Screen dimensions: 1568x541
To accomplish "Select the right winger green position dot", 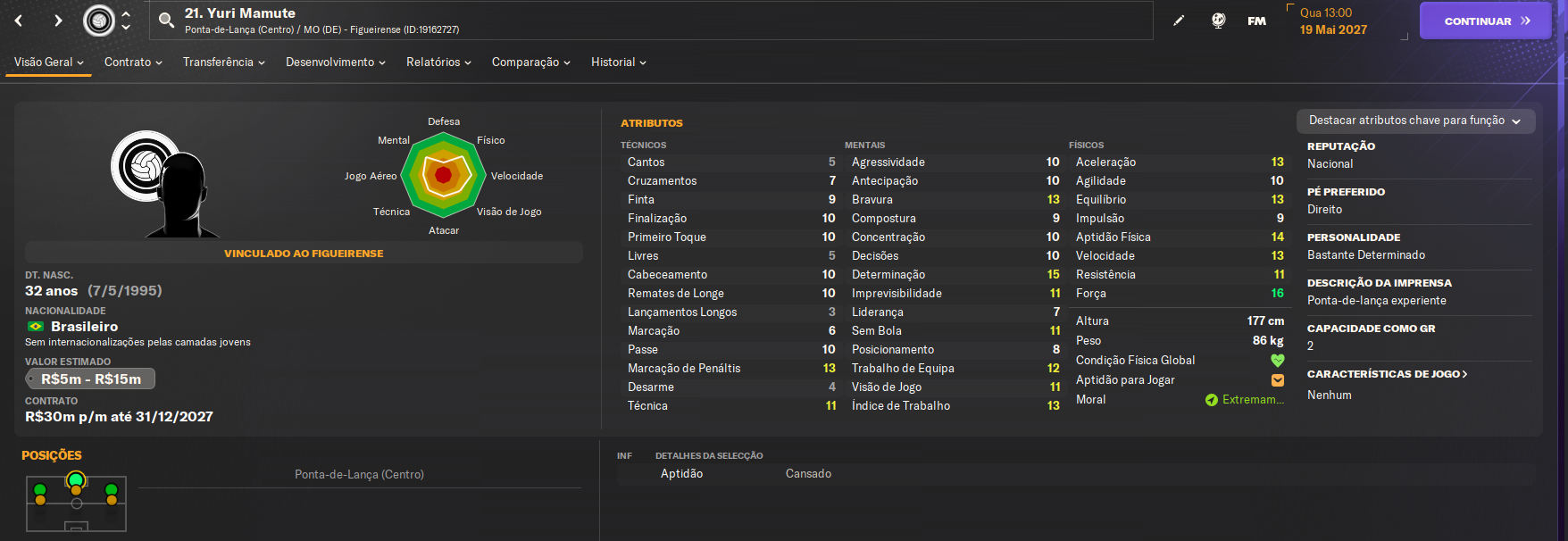I will (112, 489).
